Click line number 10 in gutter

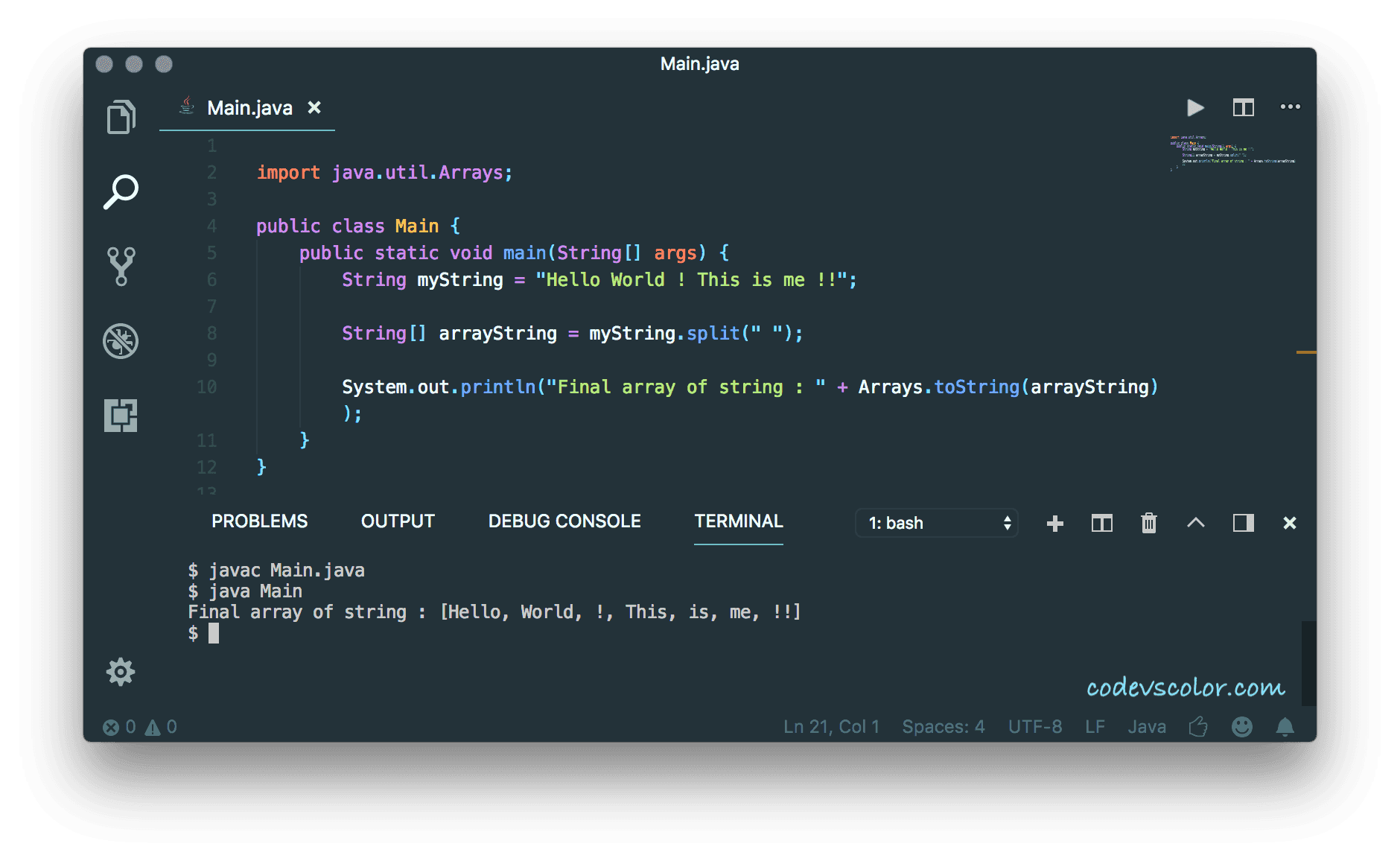pyautogui.click(x=207, y=387)
